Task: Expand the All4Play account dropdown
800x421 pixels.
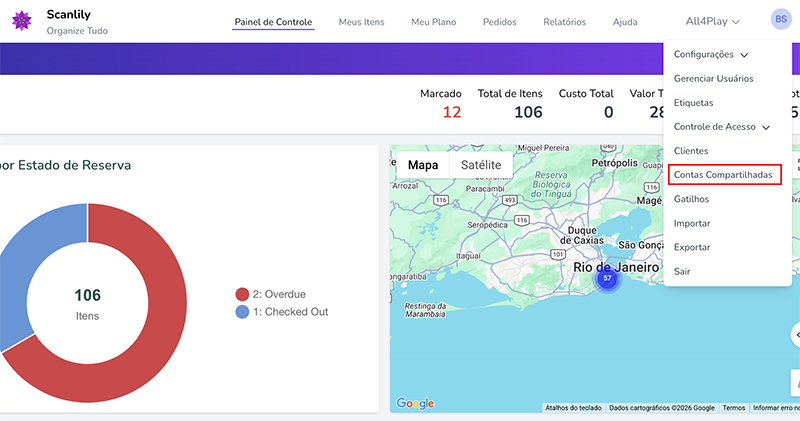Action: pyautogui.click(x=712, y=21)
